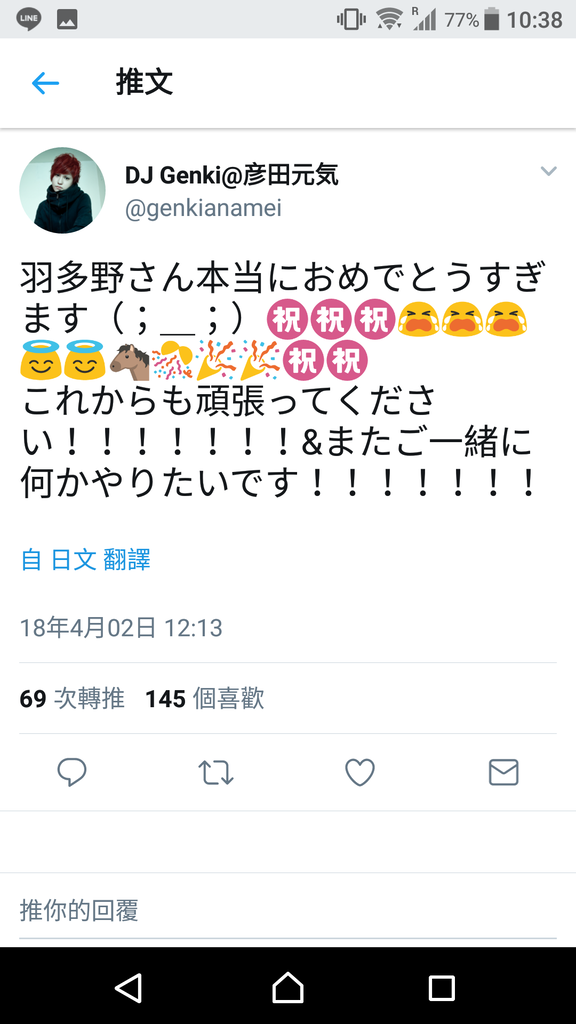This screenshot has width=576, height=1024.
Task: Like the tweet with heart icon
Action: click(x=360, y=773)
